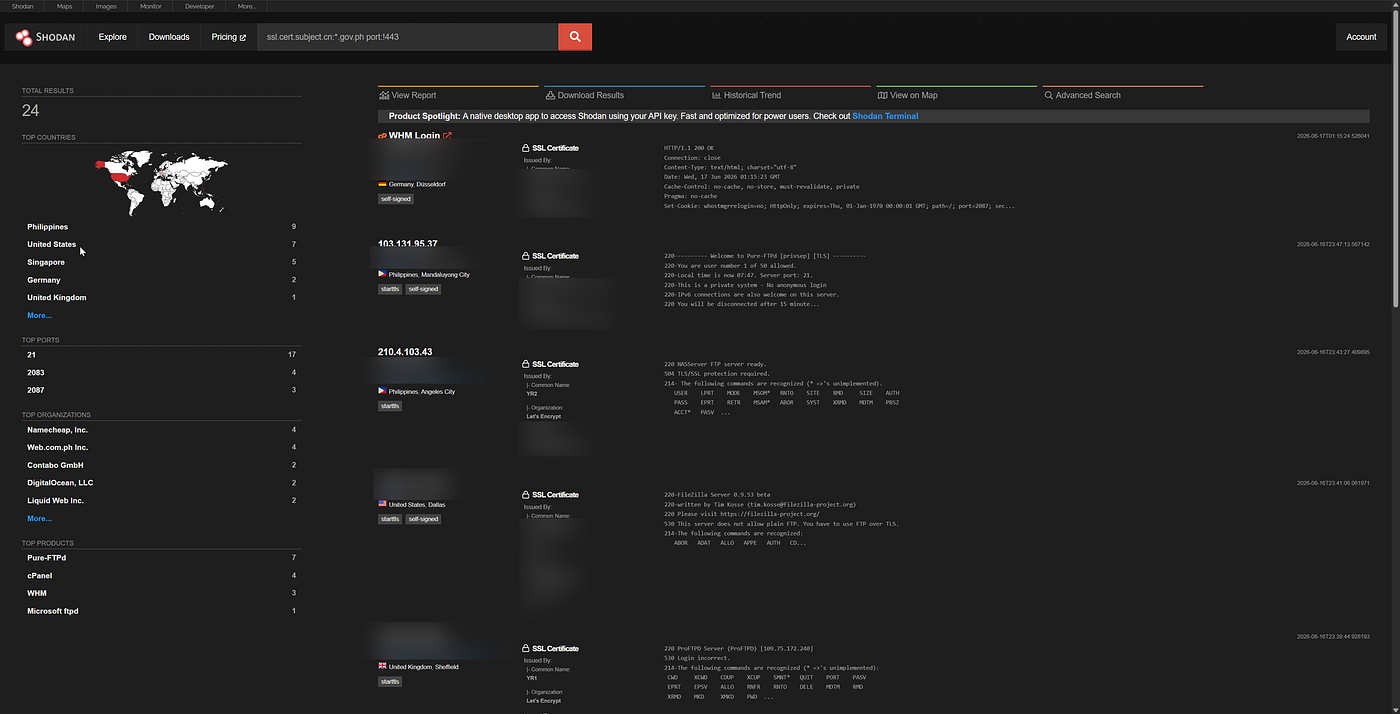Viewport: 1400px width, 714px height.
Task: Open the Maps tab in top bar
Action: [64, 6]
